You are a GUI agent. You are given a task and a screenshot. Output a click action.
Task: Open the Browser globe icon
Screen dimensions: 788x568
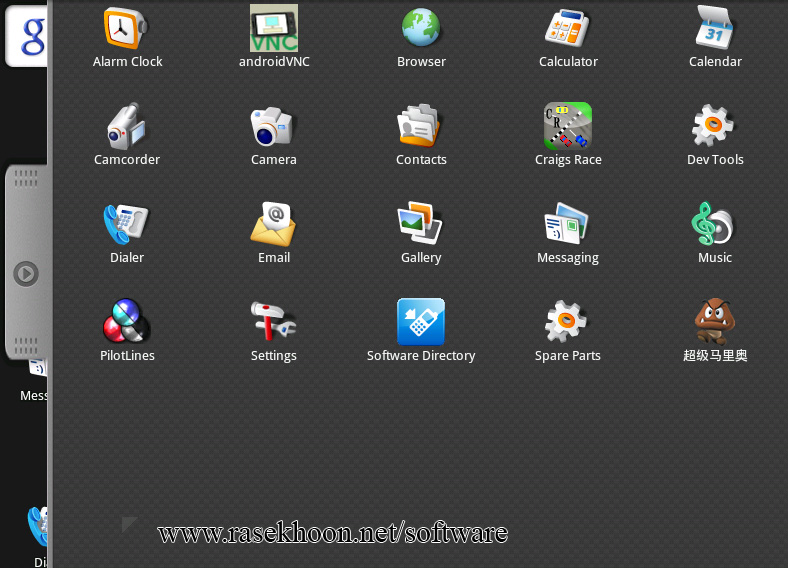(421, 29)
